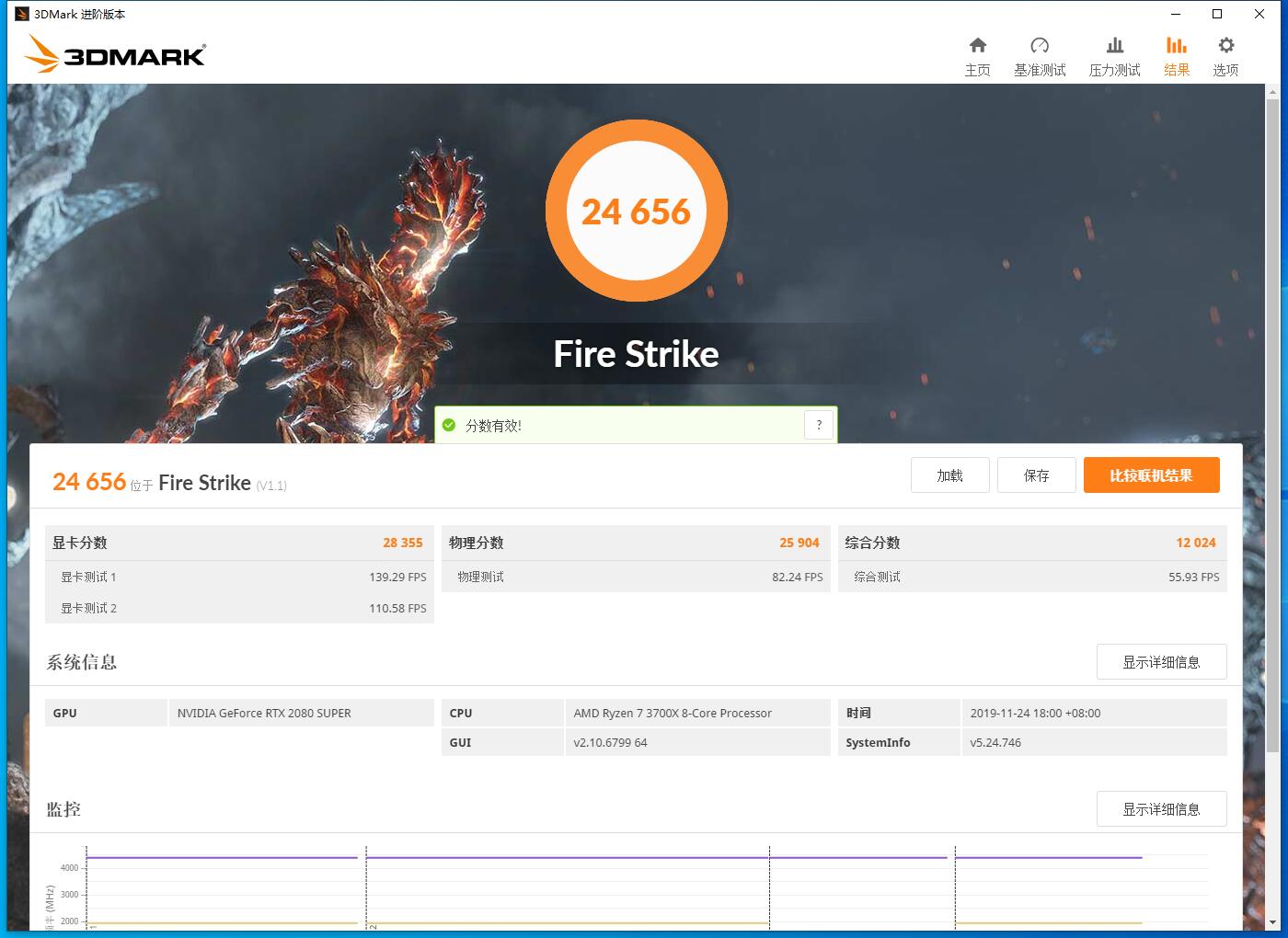Image resolution: width=1288 pixels, height=938 pixels.
Task: Click the vertical scrollbar up arrow
Action: (x=1273, y=92)
